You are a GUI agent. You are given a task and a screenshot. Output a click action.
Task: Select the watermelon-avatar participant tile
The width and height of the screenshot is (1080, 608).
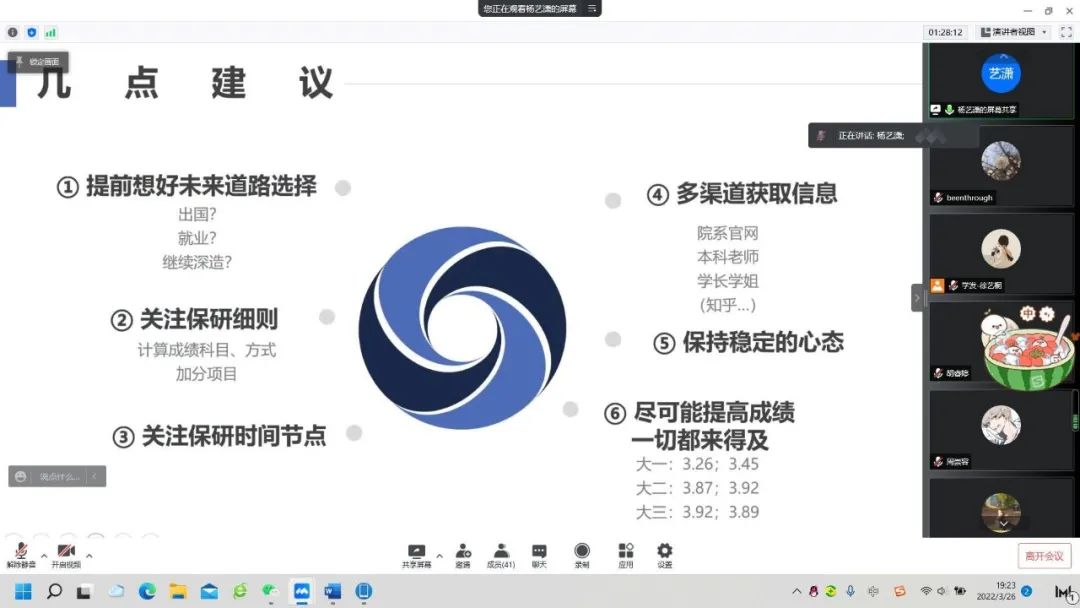click(1001, 342)
